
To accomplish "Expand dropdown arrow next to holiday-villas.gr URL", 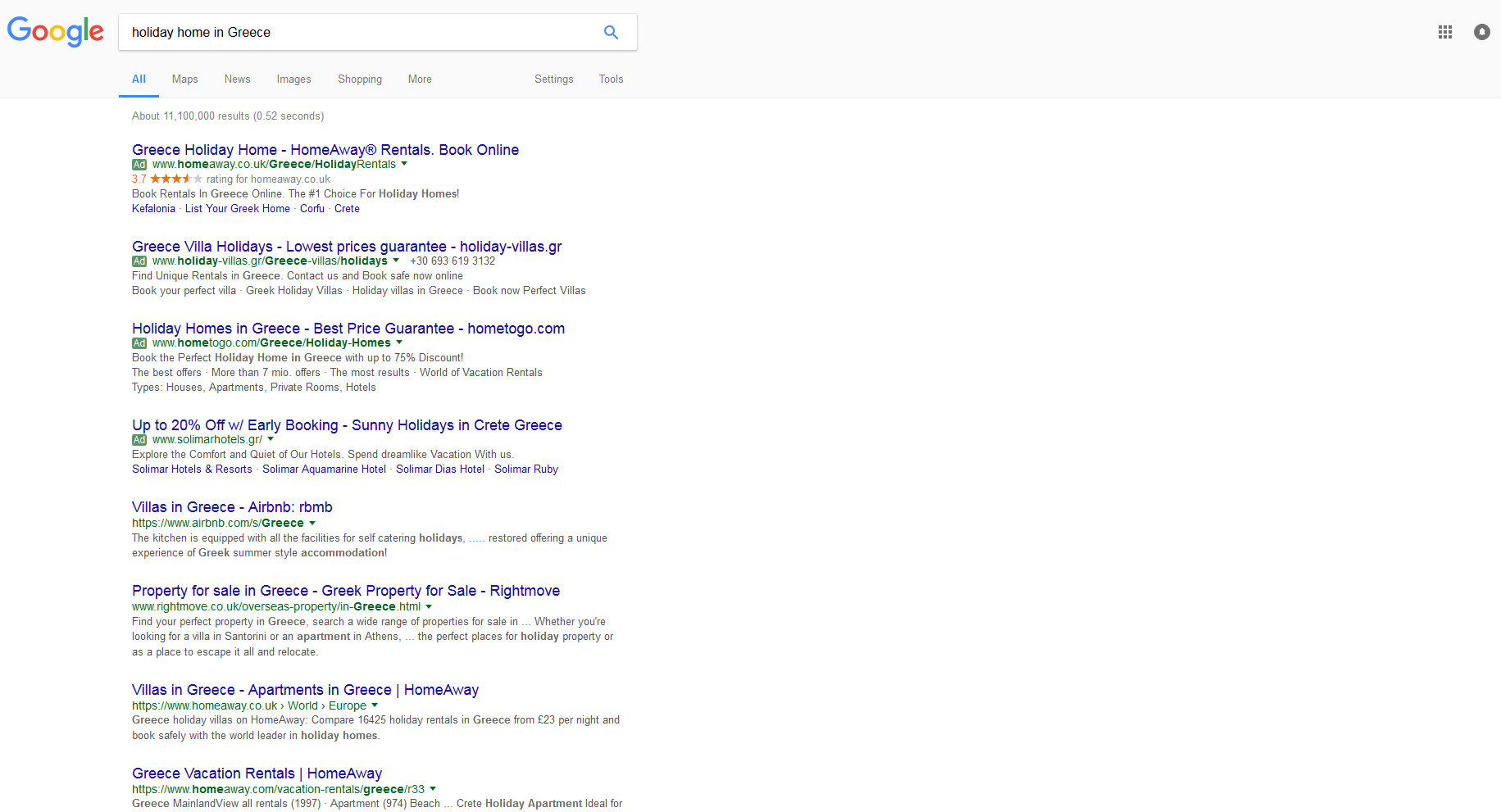I will (x=396, y=261).
